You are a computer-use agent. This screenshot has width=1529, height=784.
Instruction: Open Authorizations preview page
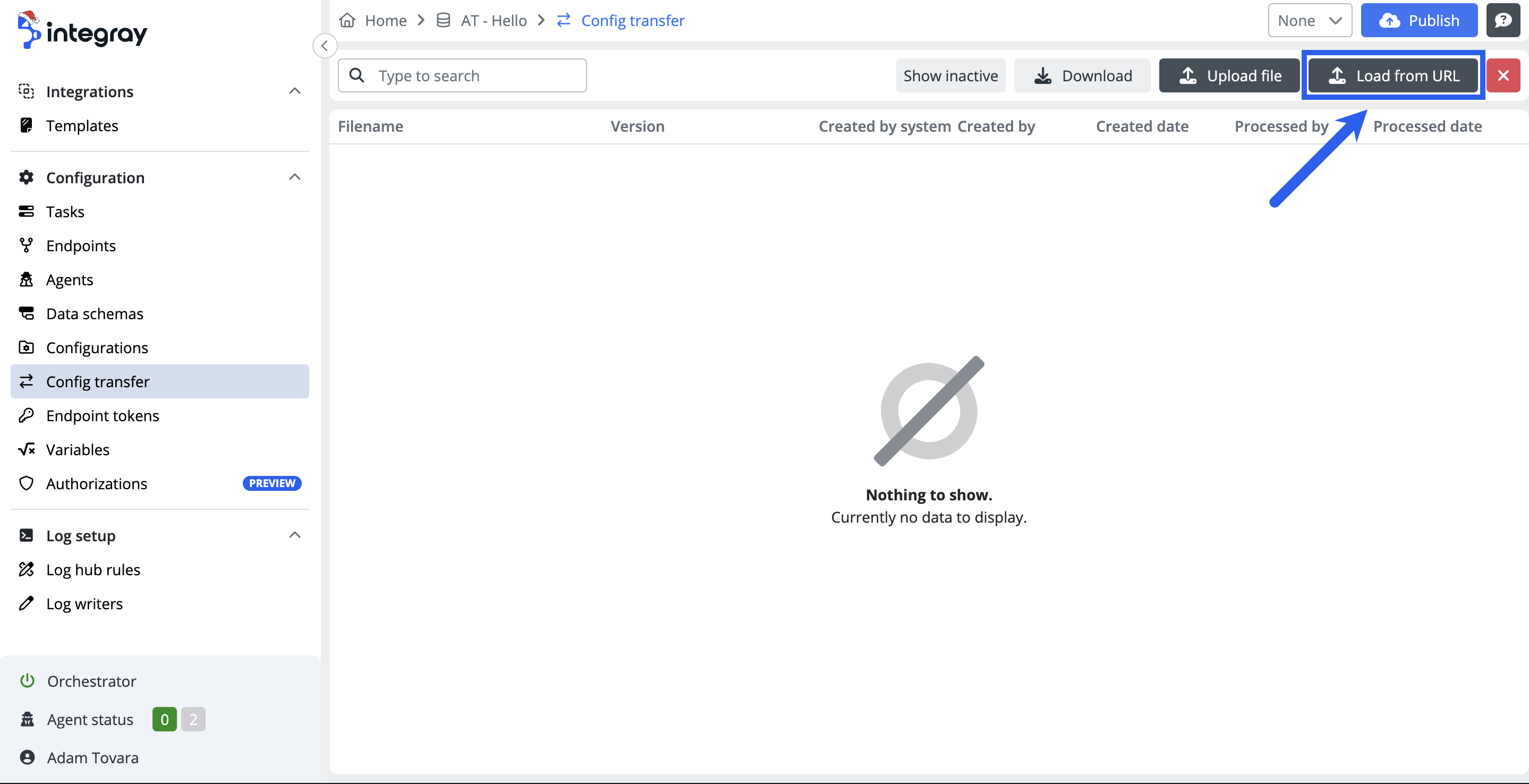tap(96, 483)
